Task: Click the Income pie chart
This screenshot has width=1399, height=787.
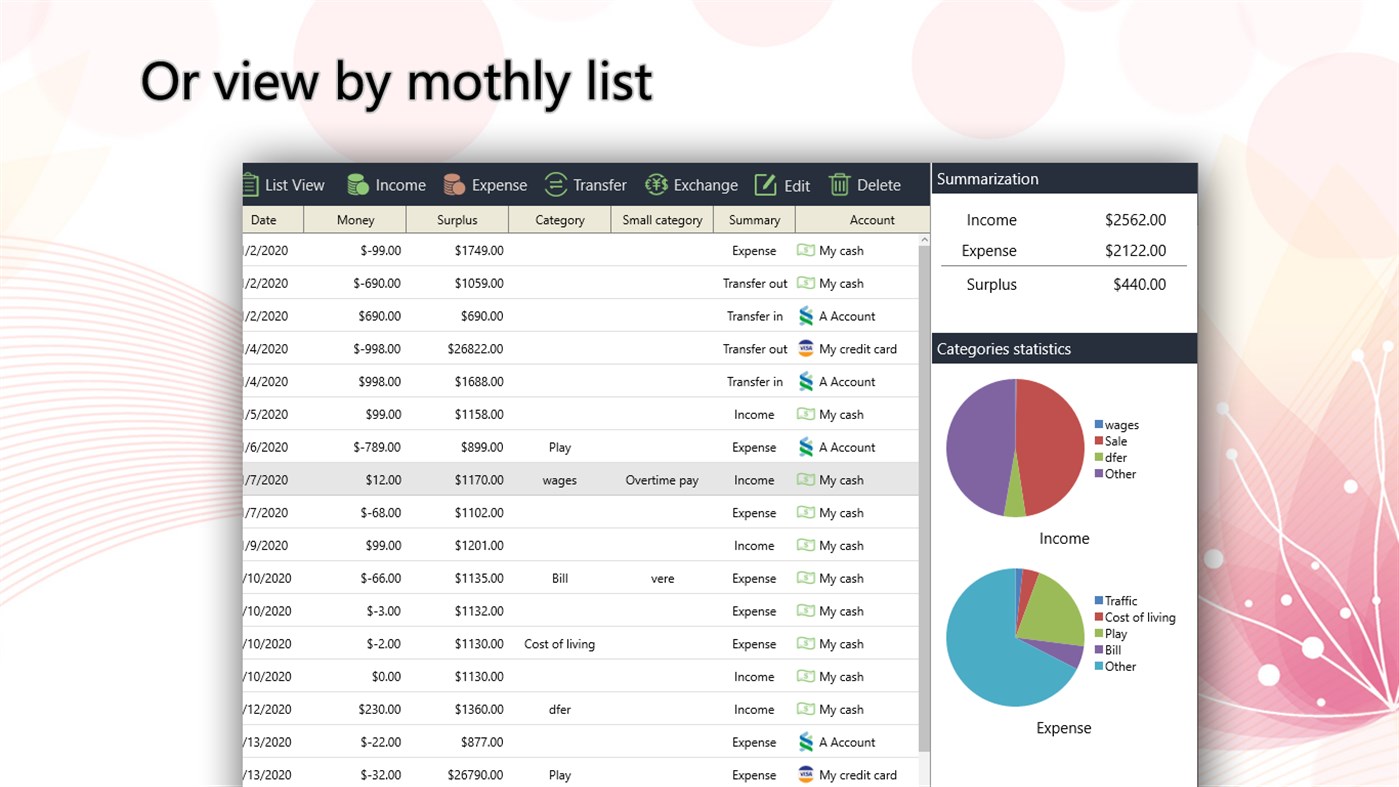Action: (x=1014, y=447)
